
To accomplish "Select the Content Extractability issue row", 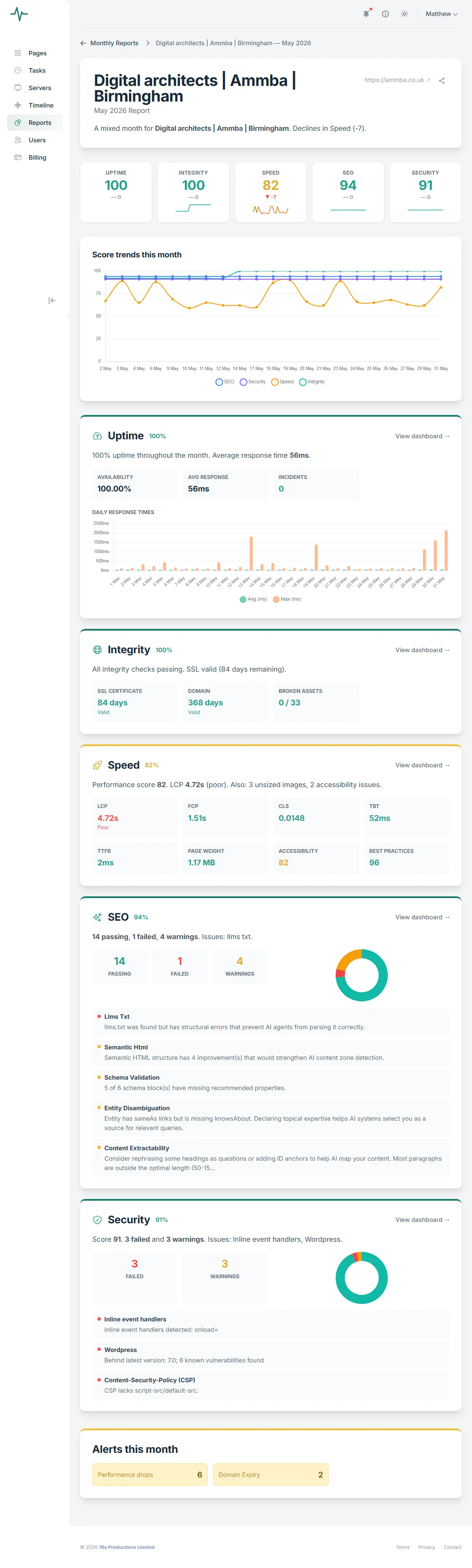I will 270,1158.
